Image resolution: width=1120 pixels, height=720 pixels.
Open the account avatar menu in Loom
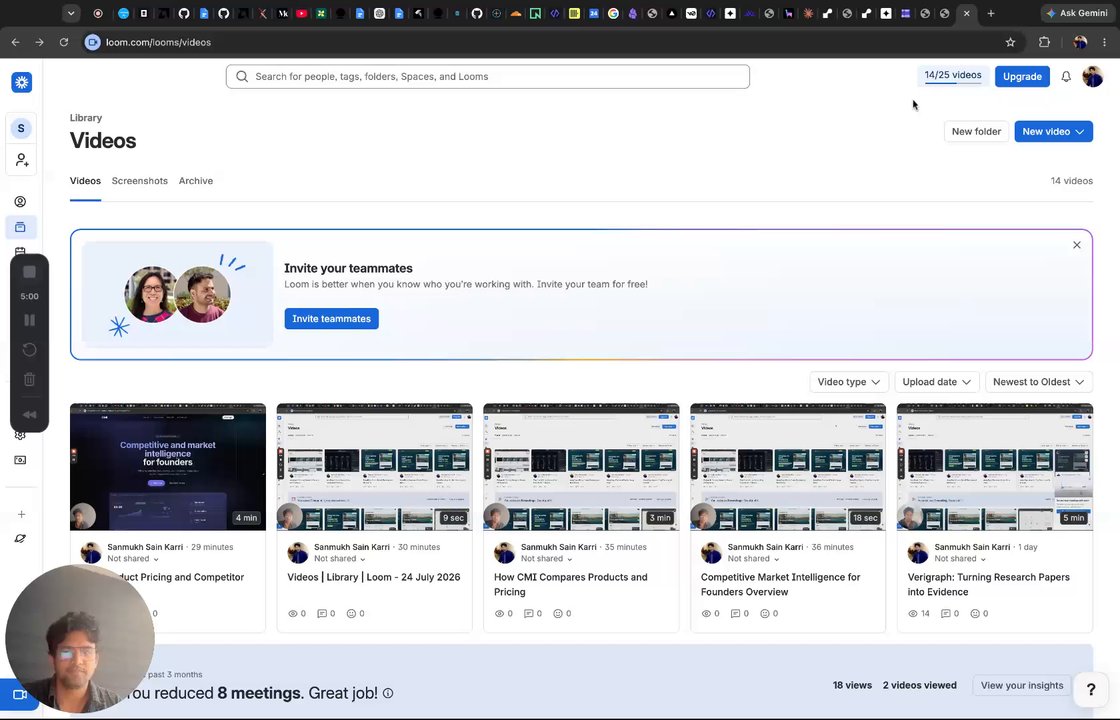click(1093, 76)
